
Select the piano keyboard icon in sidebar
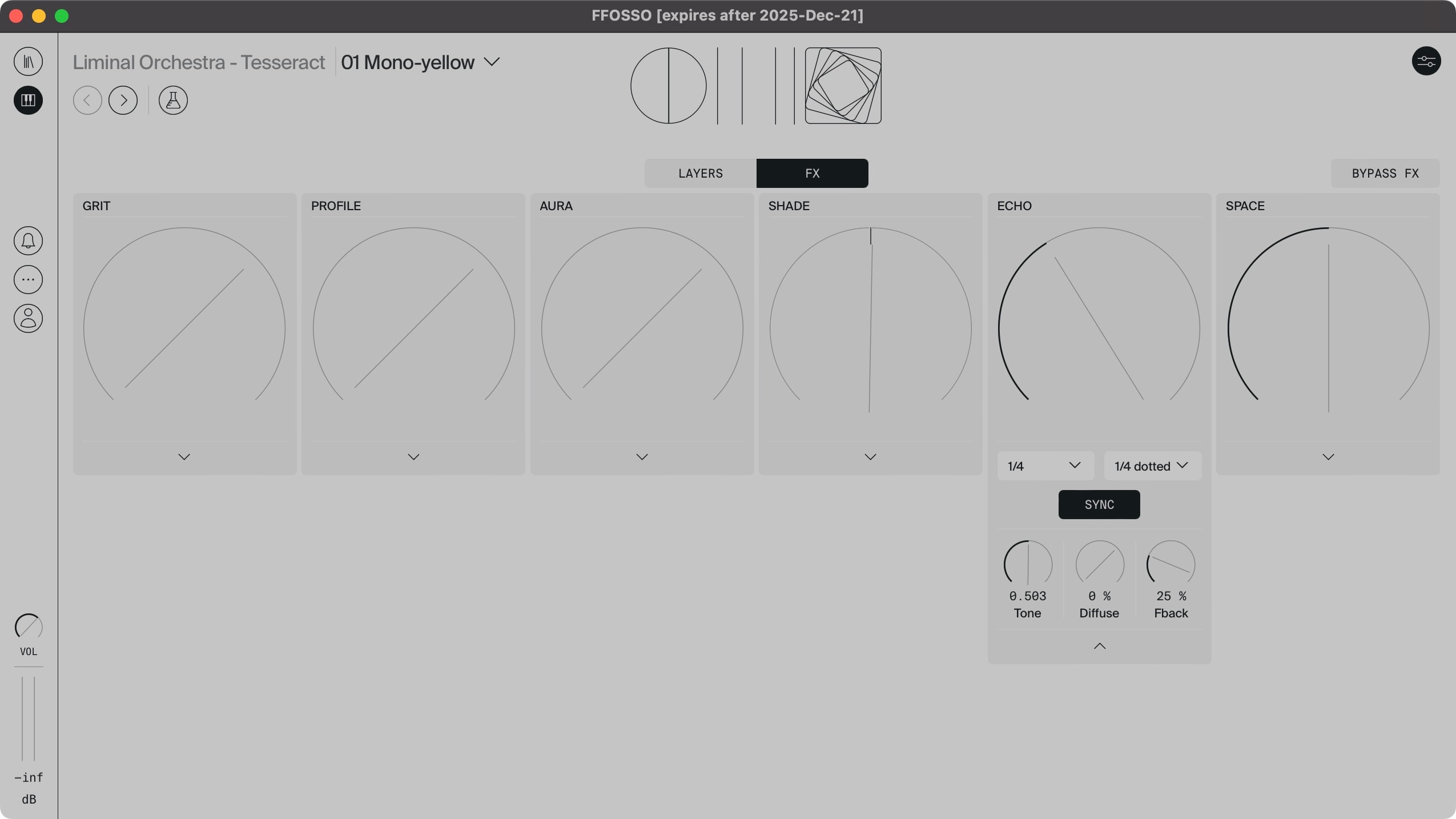[28, 101]
